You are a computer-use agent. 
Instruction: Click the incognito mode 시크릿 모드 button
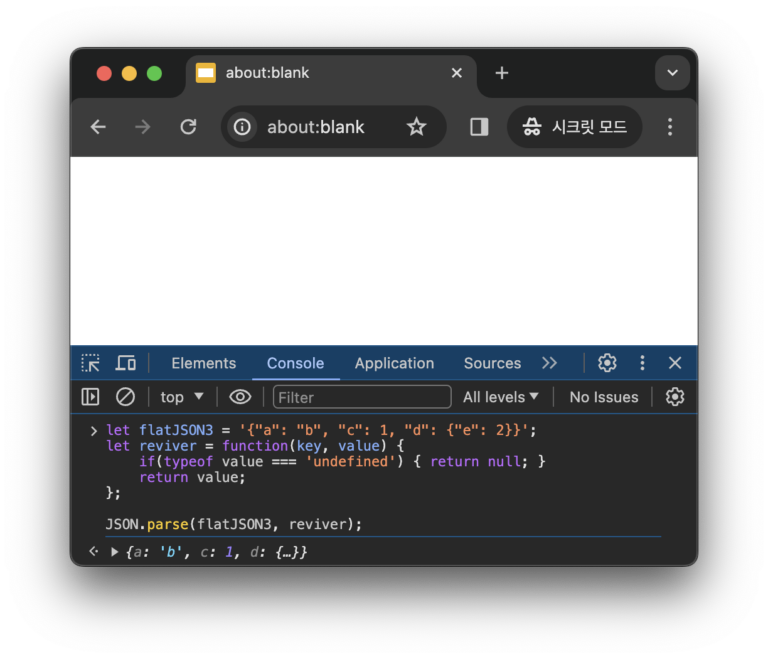574,127
